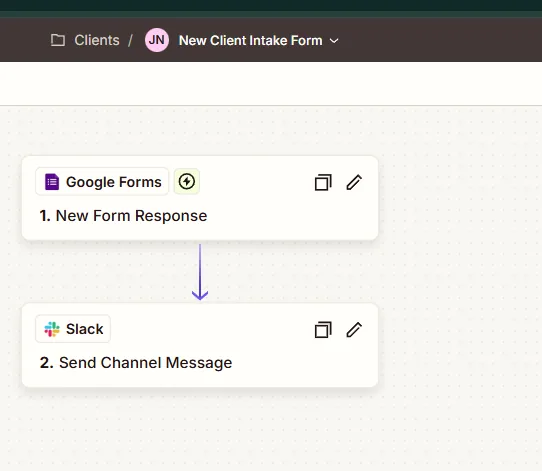Image resolution: width=542 pixels, height=471 pixels.
Task: Click the Slack app badge
Action: point(73,329)
